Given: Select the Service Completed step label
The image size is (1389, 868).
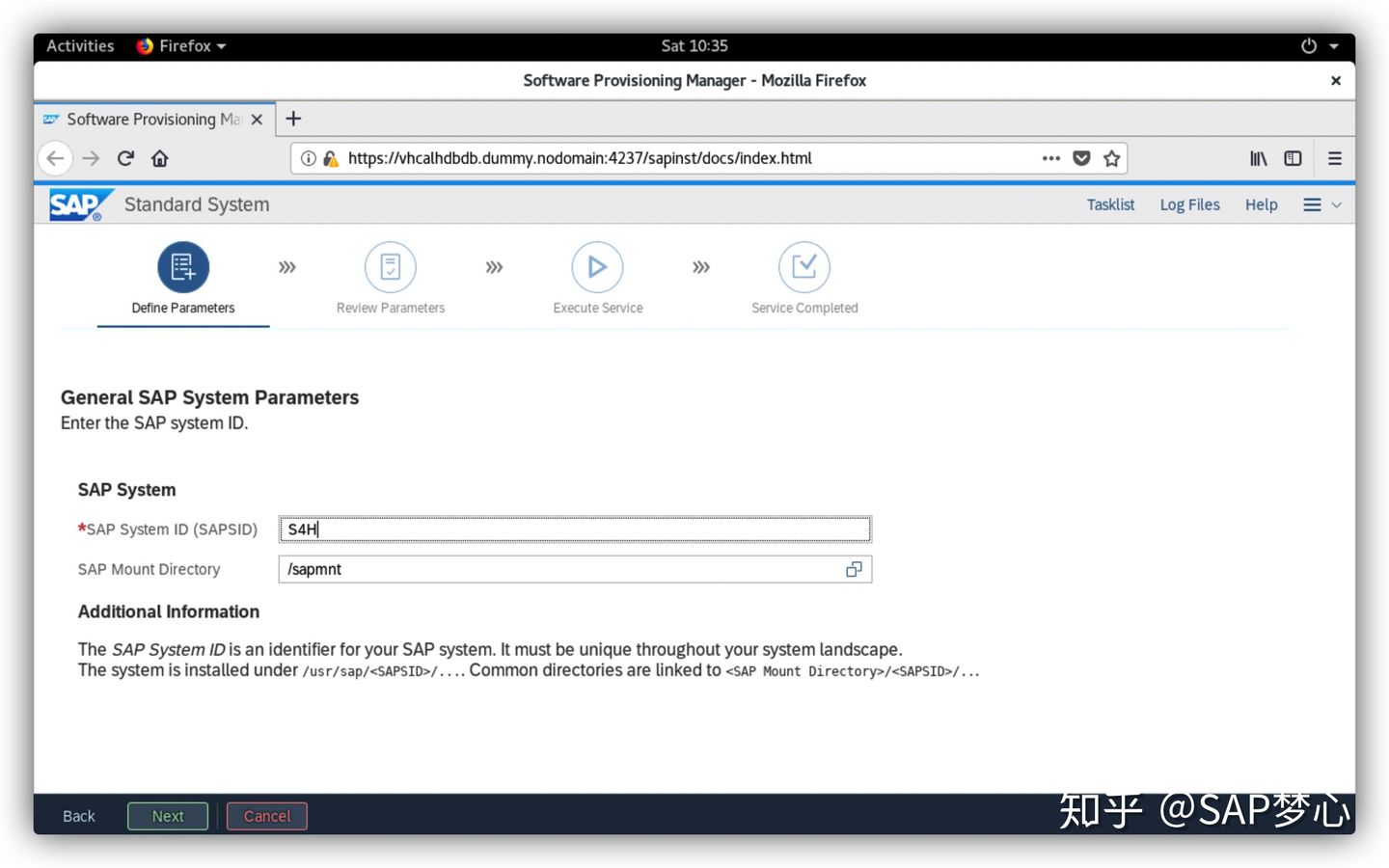Looking at the screenshot, I should pyautogui.click(x=804, y=308).
